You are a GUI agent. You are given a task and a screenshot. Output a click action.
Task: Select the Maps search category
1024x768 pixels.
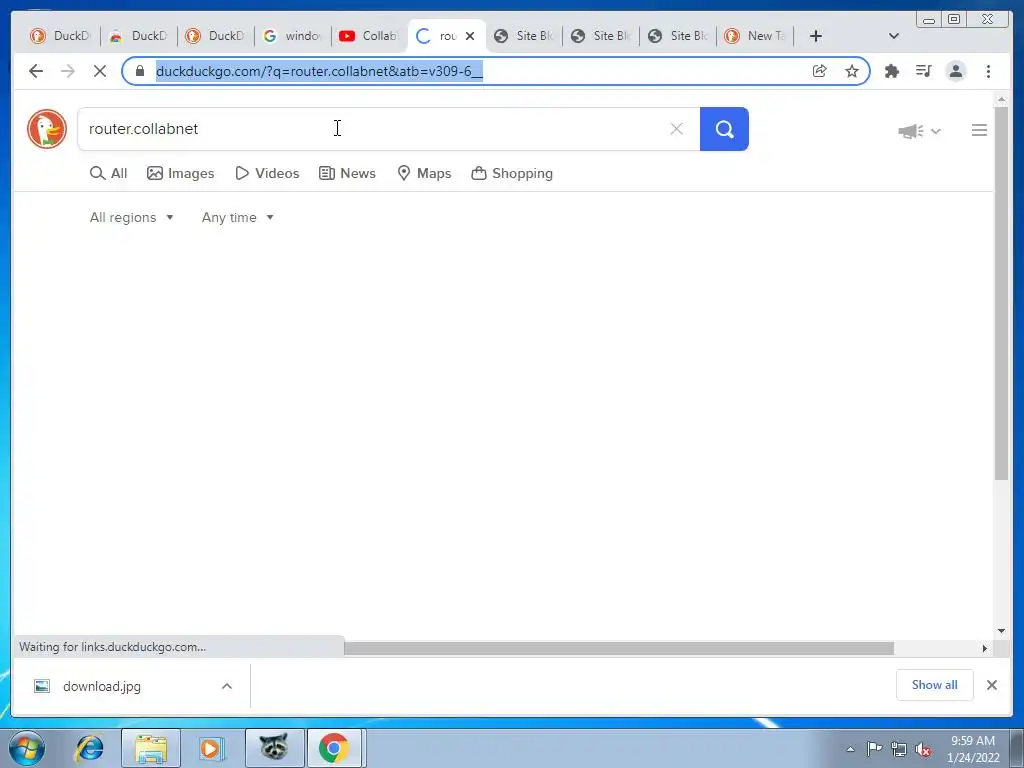(x=424, y=173)
